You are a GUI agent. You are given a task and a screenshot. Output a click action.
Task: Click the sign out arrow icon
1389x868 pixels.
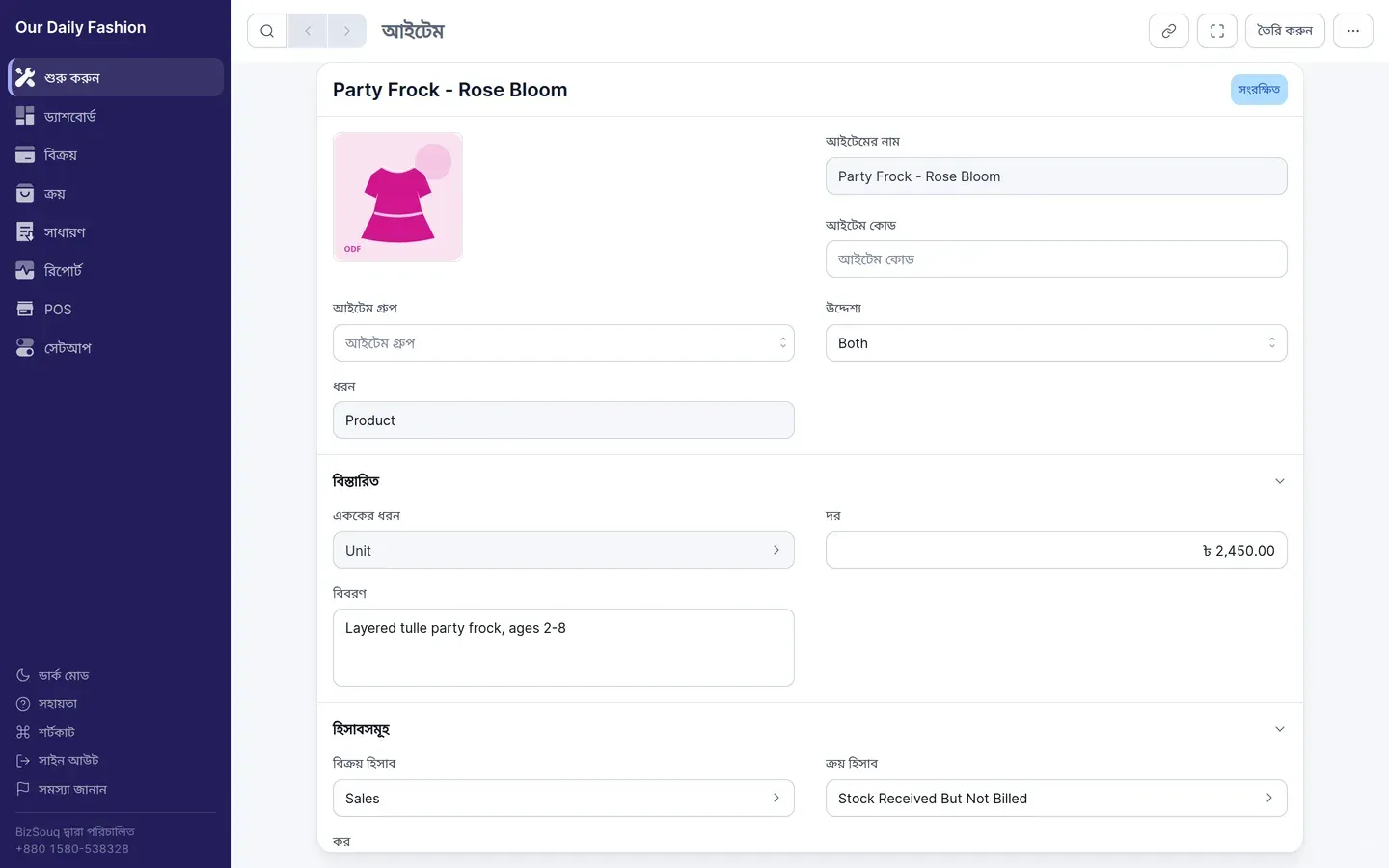click(x=23, y=760)
